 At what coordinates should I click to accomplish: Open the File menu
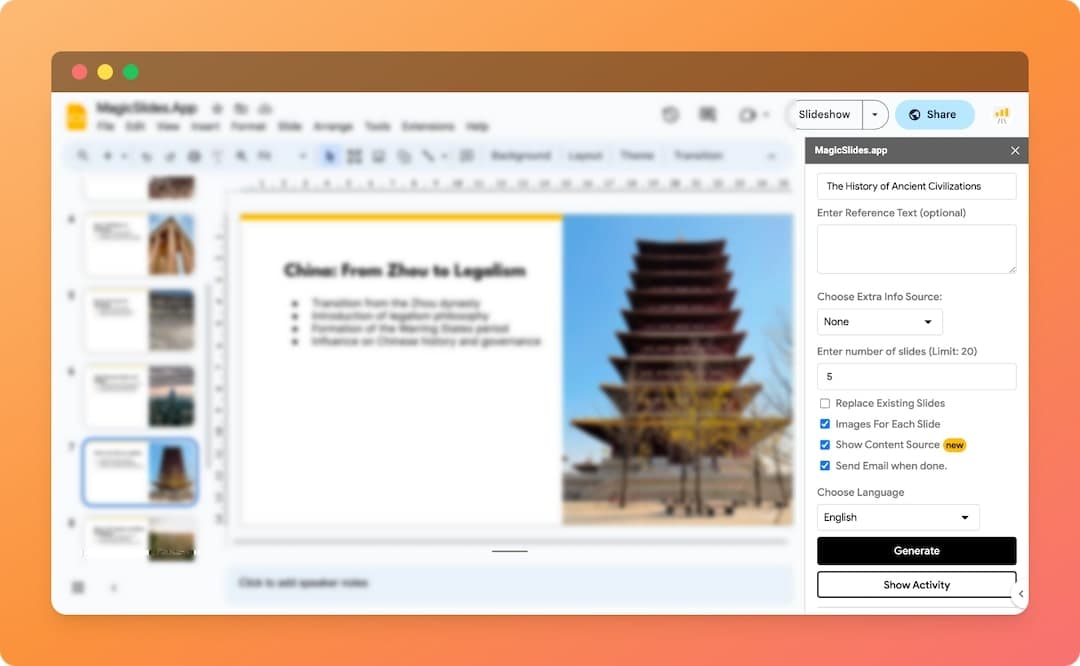coord(105,127)
